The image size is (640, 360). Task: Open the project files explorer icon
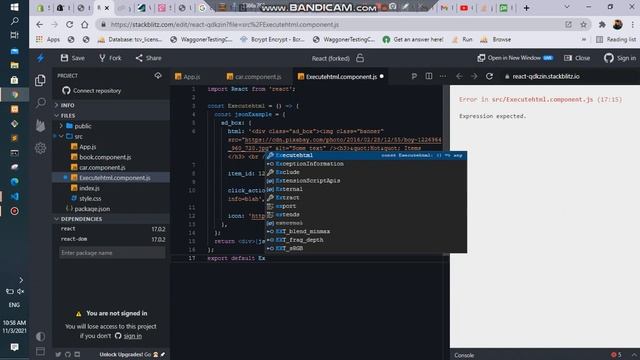(x=40, y=80)
